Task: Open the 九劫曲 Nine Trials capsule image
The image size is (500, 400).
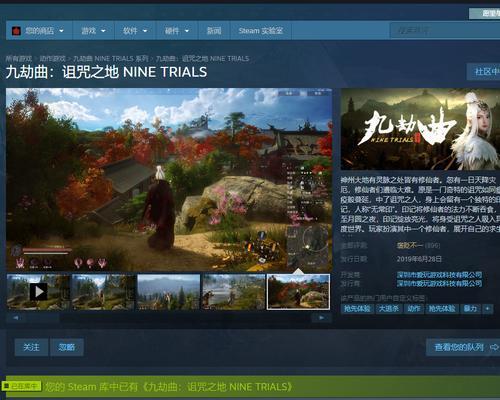Action: click(420, 129)
